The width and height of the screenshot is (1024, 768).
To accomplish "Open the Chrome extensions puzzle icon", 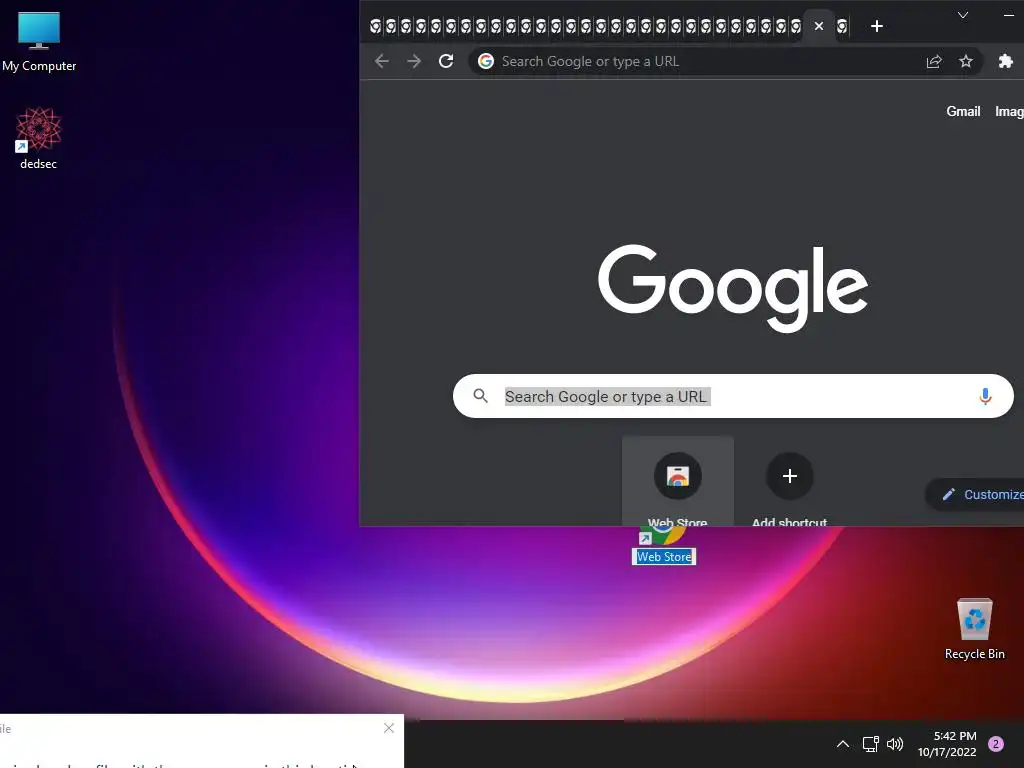I will point(1006,61).
